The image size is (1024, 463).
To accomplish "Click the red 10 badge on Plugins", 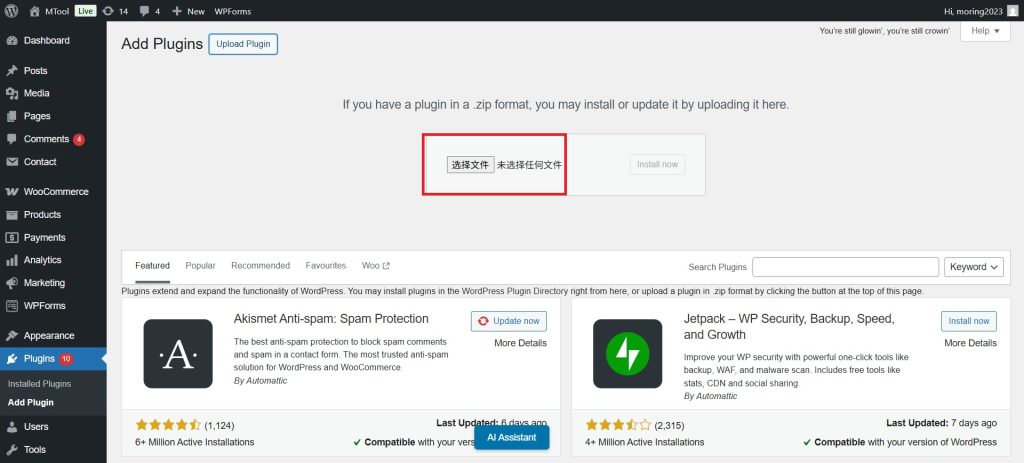I will [66, 359].
